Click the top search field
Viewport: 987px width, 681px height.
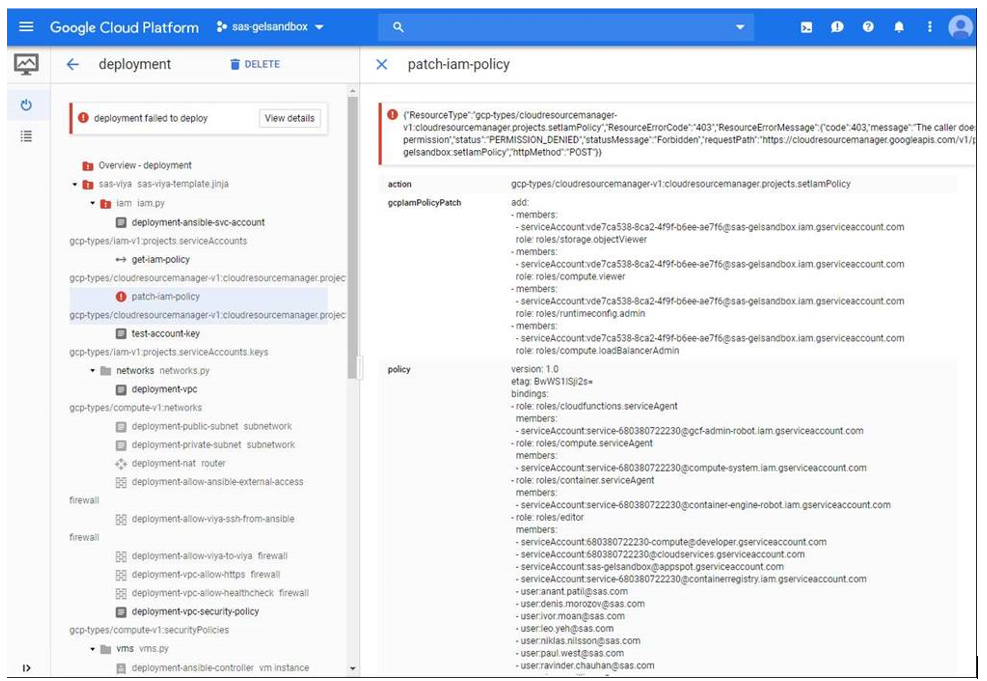[565, 27]
